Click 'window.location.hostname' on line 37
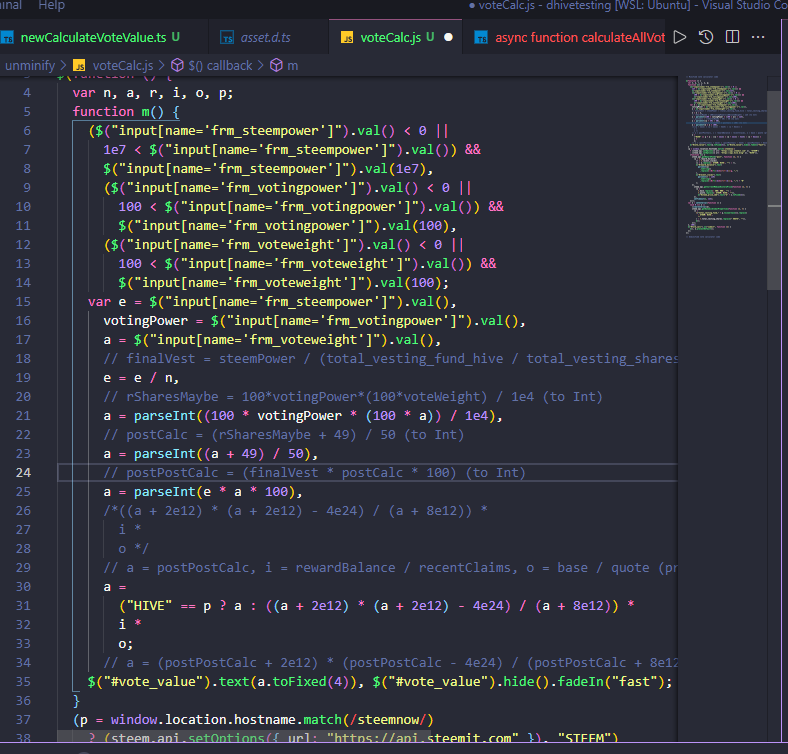 point(203,720)
